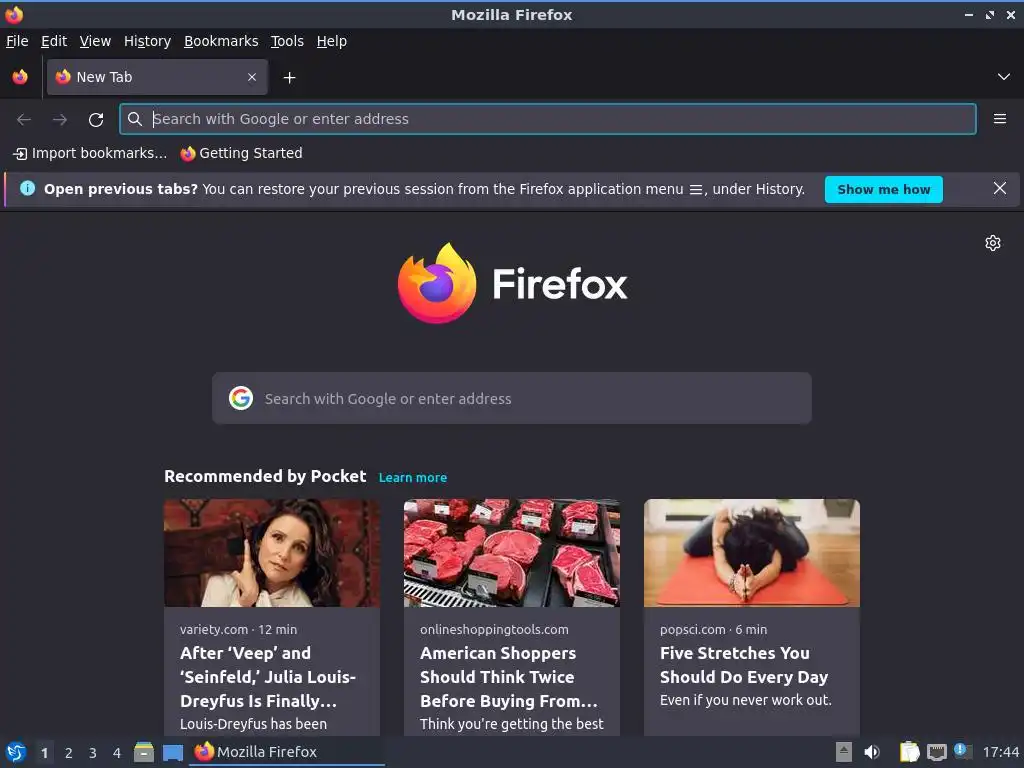This screenshot has width=1024, height=768.
Task: Focus the address bar field
Action: [x=548, y=119]
